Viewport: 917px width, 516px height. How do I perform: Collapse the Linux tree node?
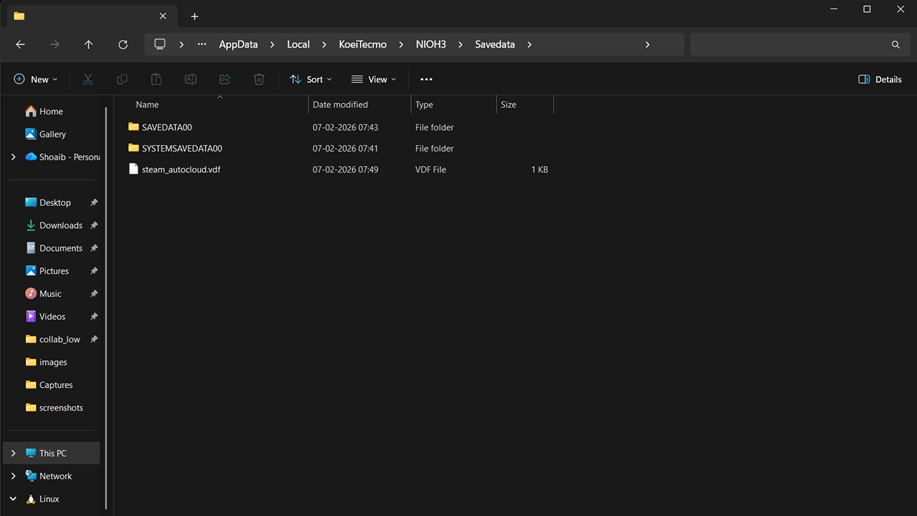(x=13, y=499)
